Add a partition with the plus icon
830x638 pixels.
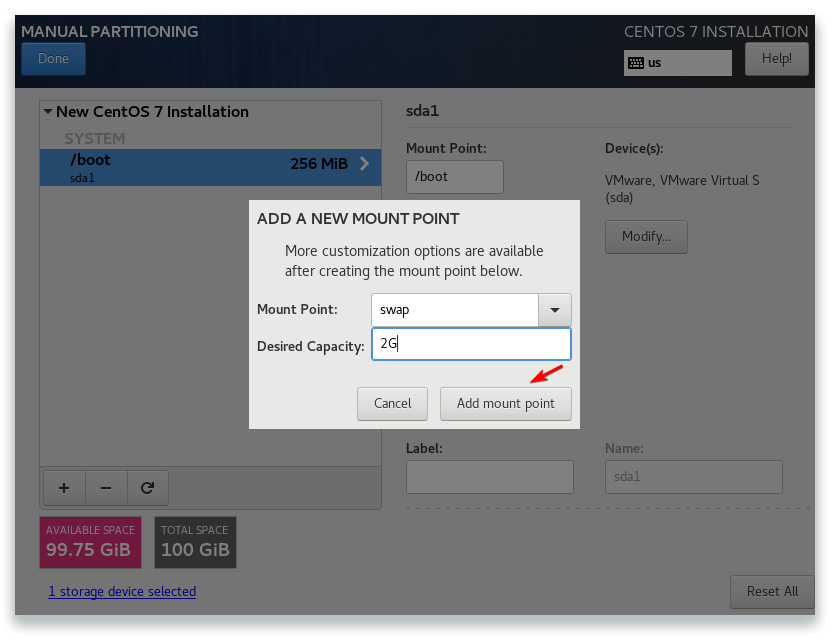[x=64, y=488]
